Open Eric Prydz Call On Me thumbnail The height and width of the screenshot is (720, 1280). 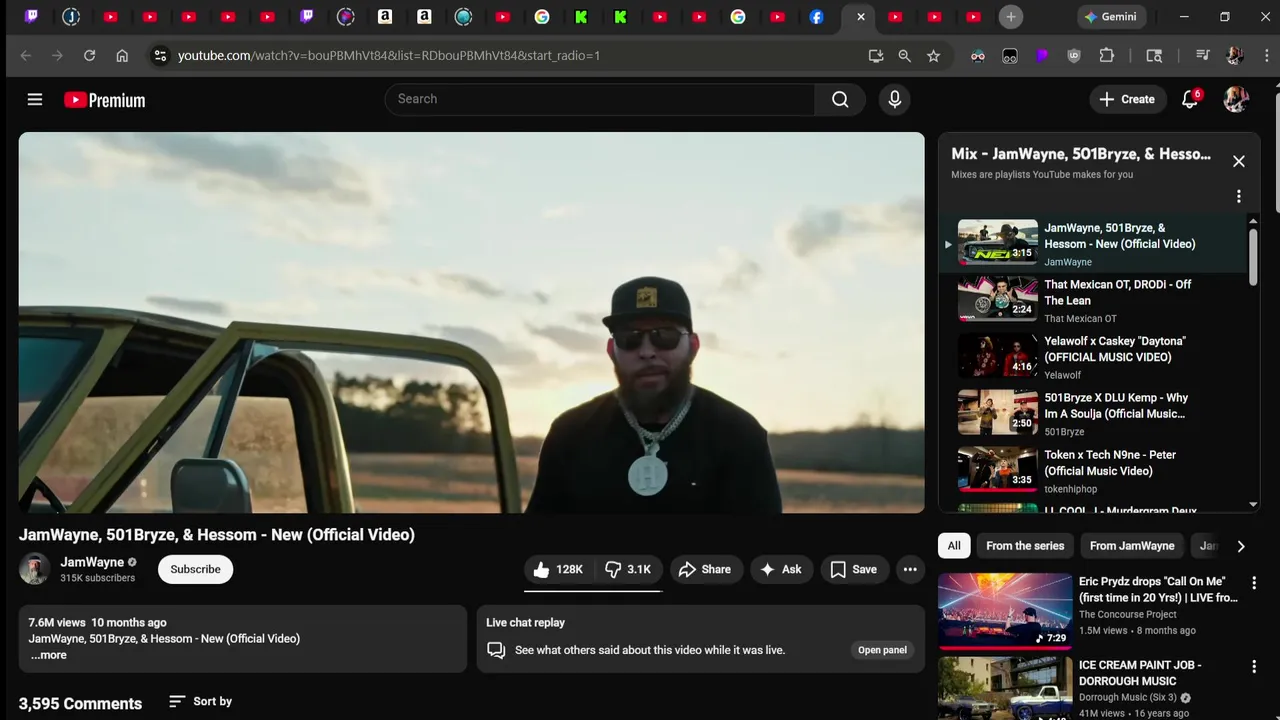pyautogui.click(x=1004, y=610)
